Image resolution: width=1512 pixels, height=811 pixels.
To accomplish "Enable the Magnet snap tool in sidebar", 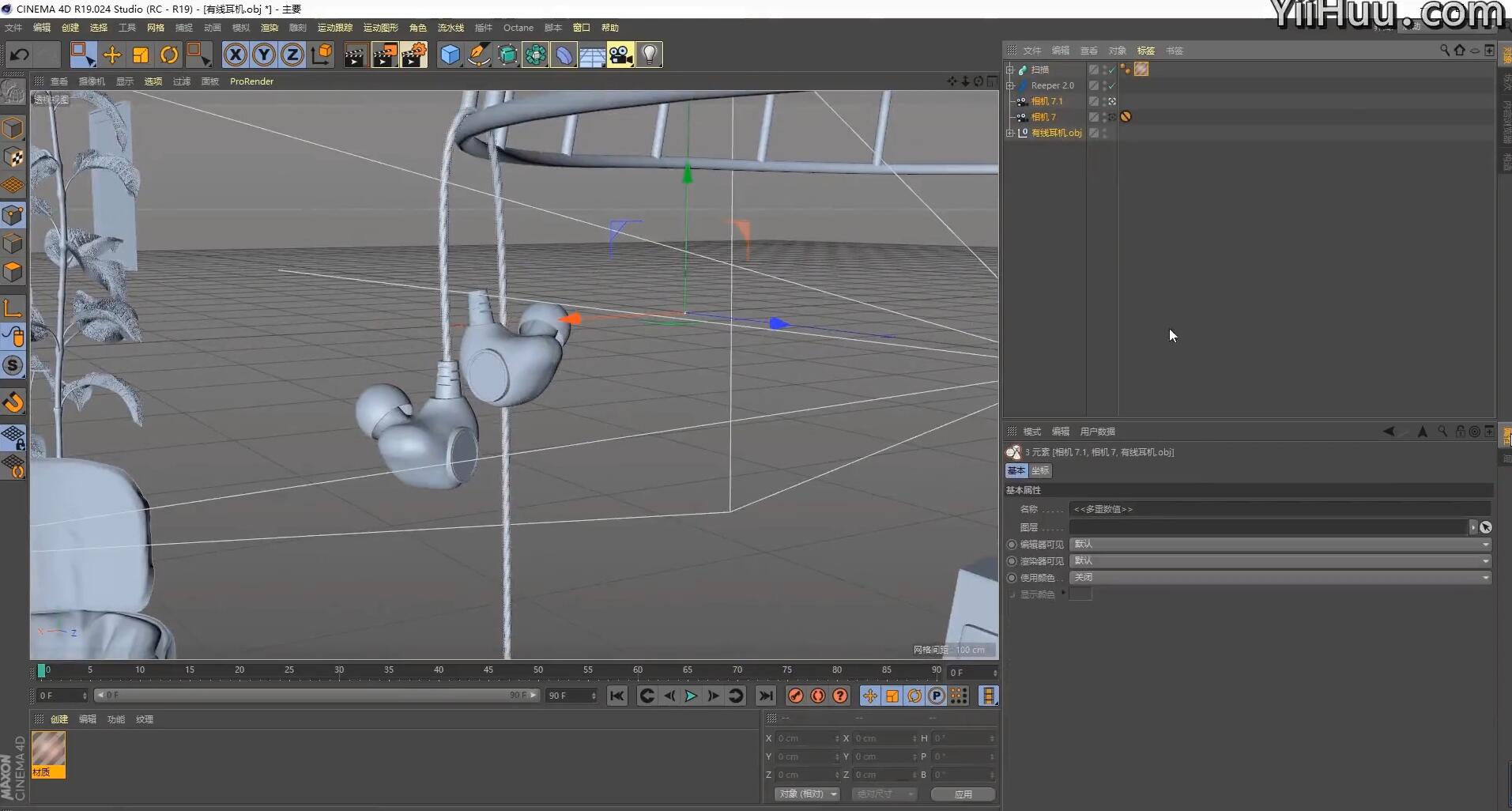I will coord(13,403).
